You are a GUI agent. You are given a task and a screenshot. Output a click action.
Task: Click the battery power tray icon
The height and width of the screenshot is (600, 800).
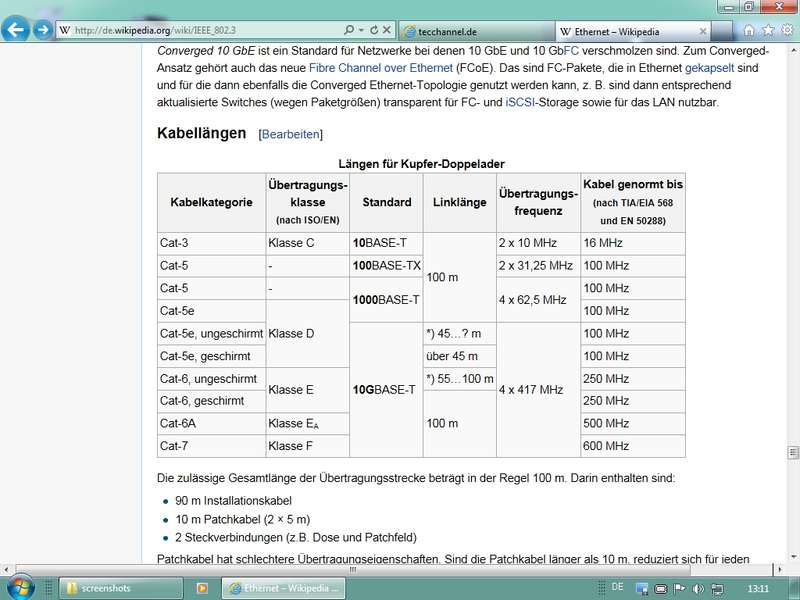pos(660,589)
